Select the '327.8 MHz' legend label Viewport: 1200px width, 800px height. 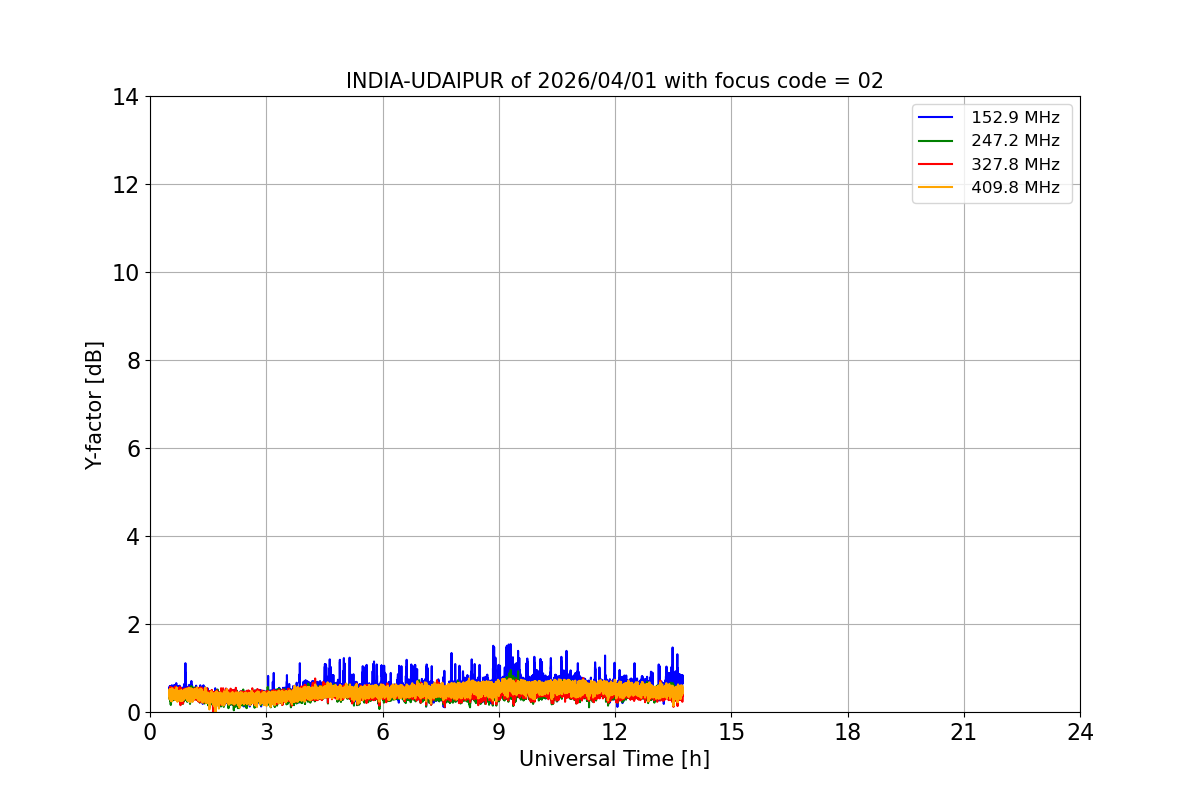(x=1015, y=164)
